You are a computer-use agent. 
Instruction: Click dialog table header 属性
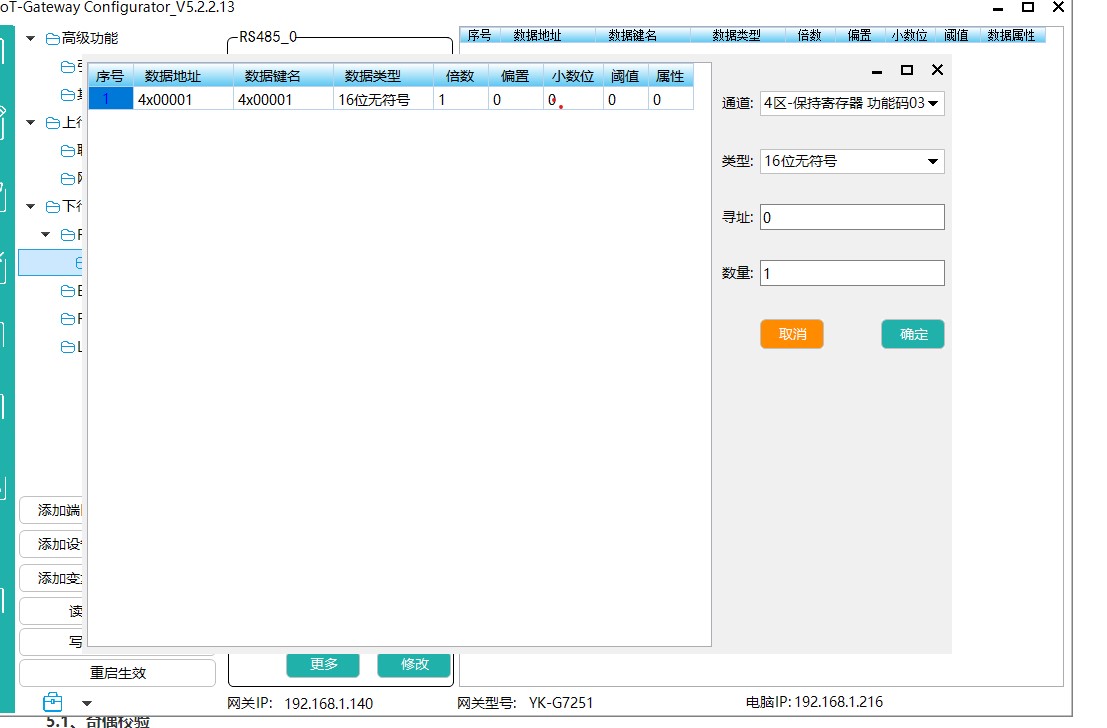tap(671, 76)
